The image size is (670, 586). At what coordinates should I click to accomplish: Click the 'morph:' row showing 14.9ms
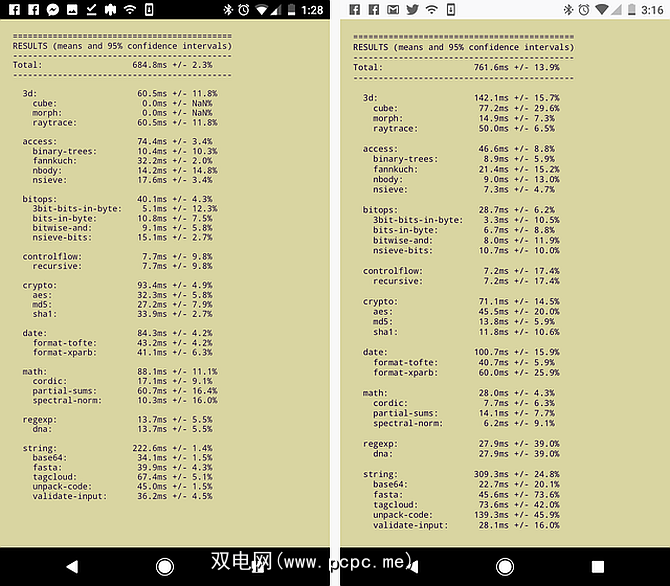(464, 118)
